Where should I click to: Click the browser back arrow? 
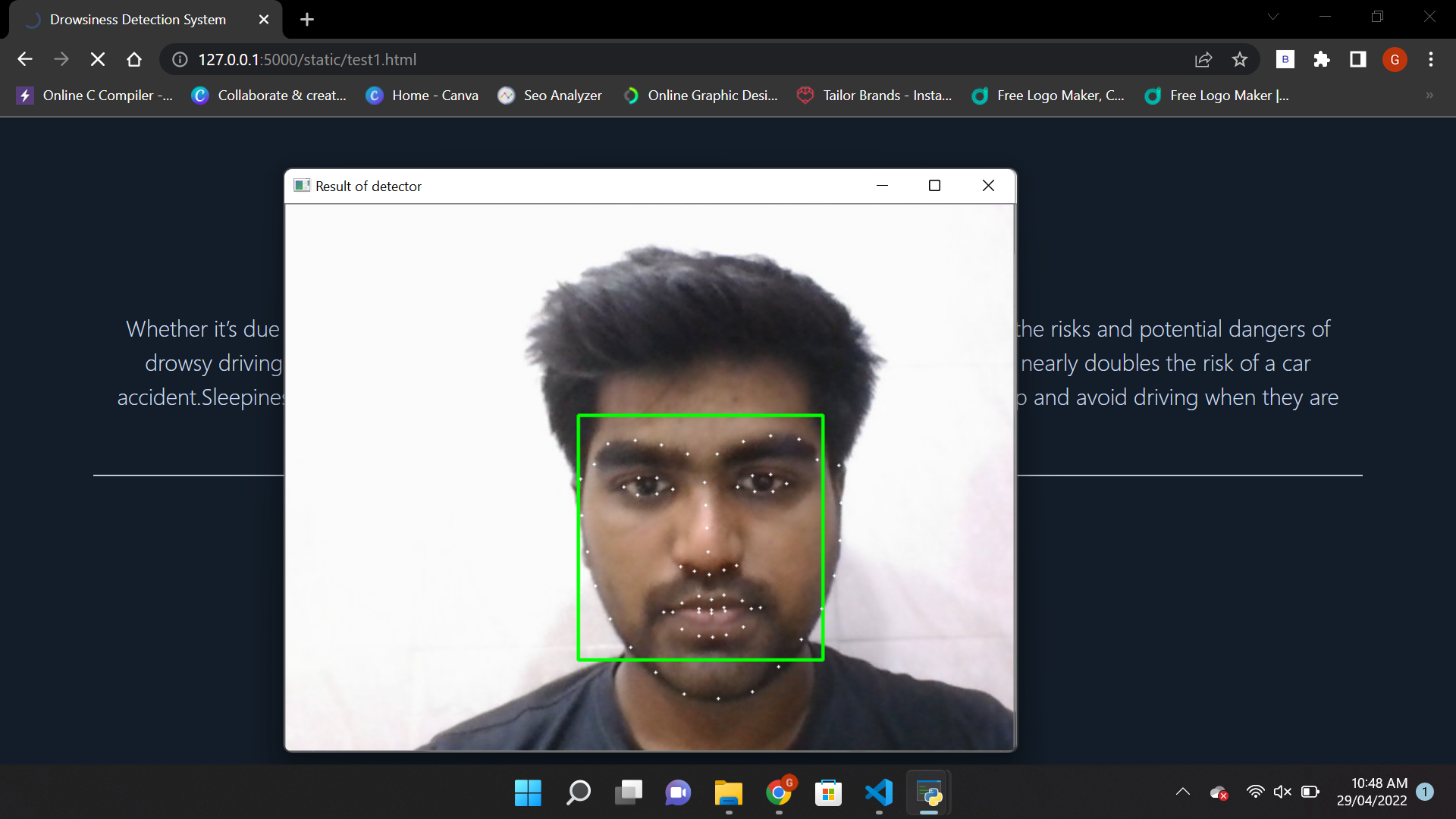[25, 59]
